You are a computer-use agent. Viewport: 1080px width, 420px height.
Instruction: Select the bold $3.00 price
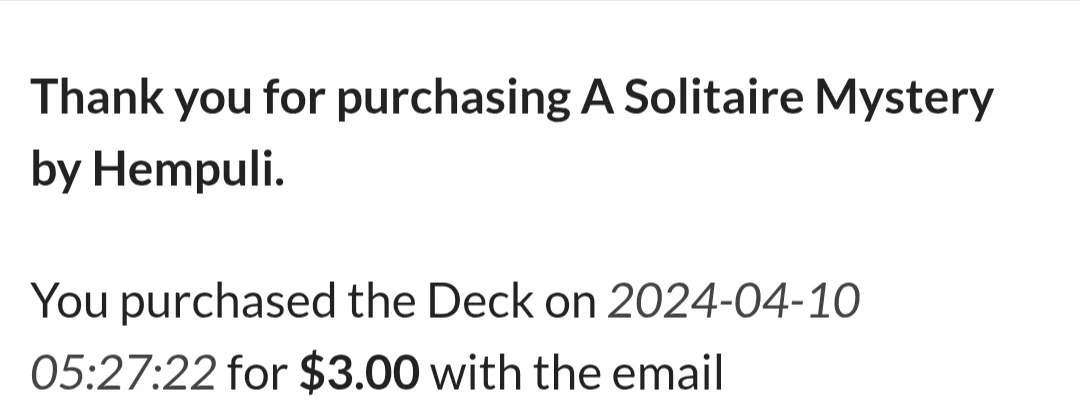pos(359,372)
